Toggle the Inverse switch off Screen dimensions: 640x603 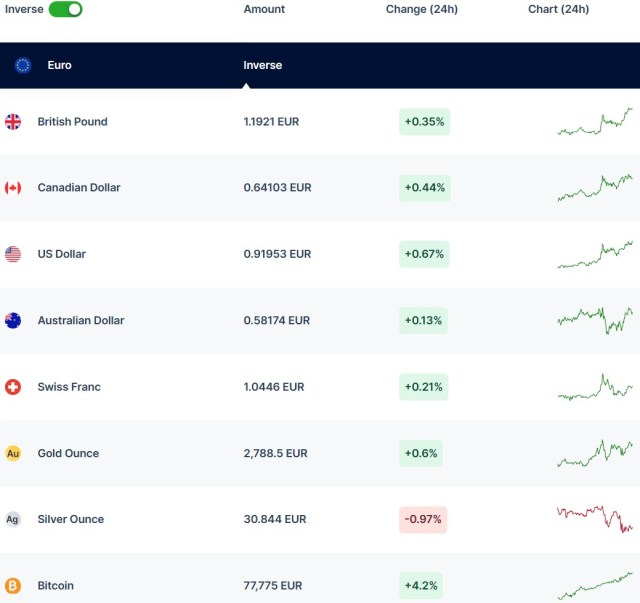(x=65, y=9)
